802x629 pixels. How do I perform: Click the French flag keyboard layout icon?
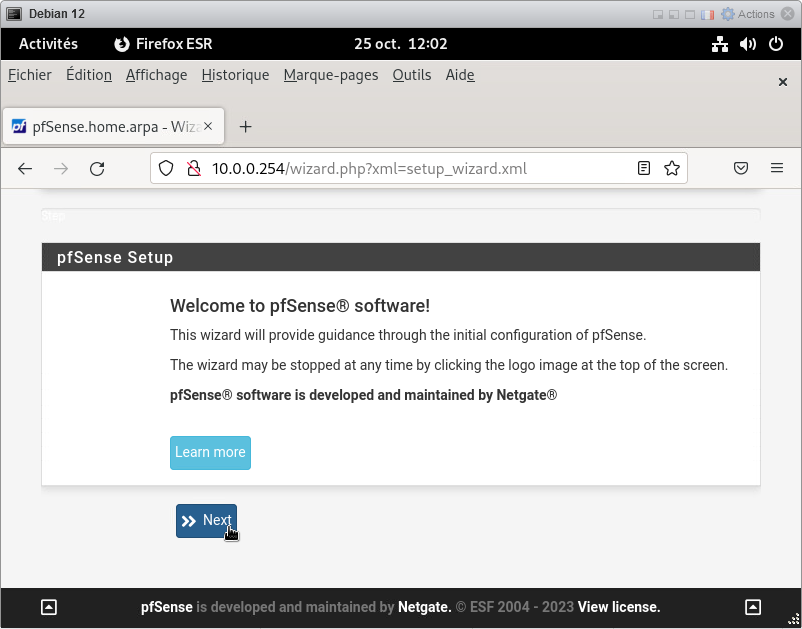pos(707,14)
